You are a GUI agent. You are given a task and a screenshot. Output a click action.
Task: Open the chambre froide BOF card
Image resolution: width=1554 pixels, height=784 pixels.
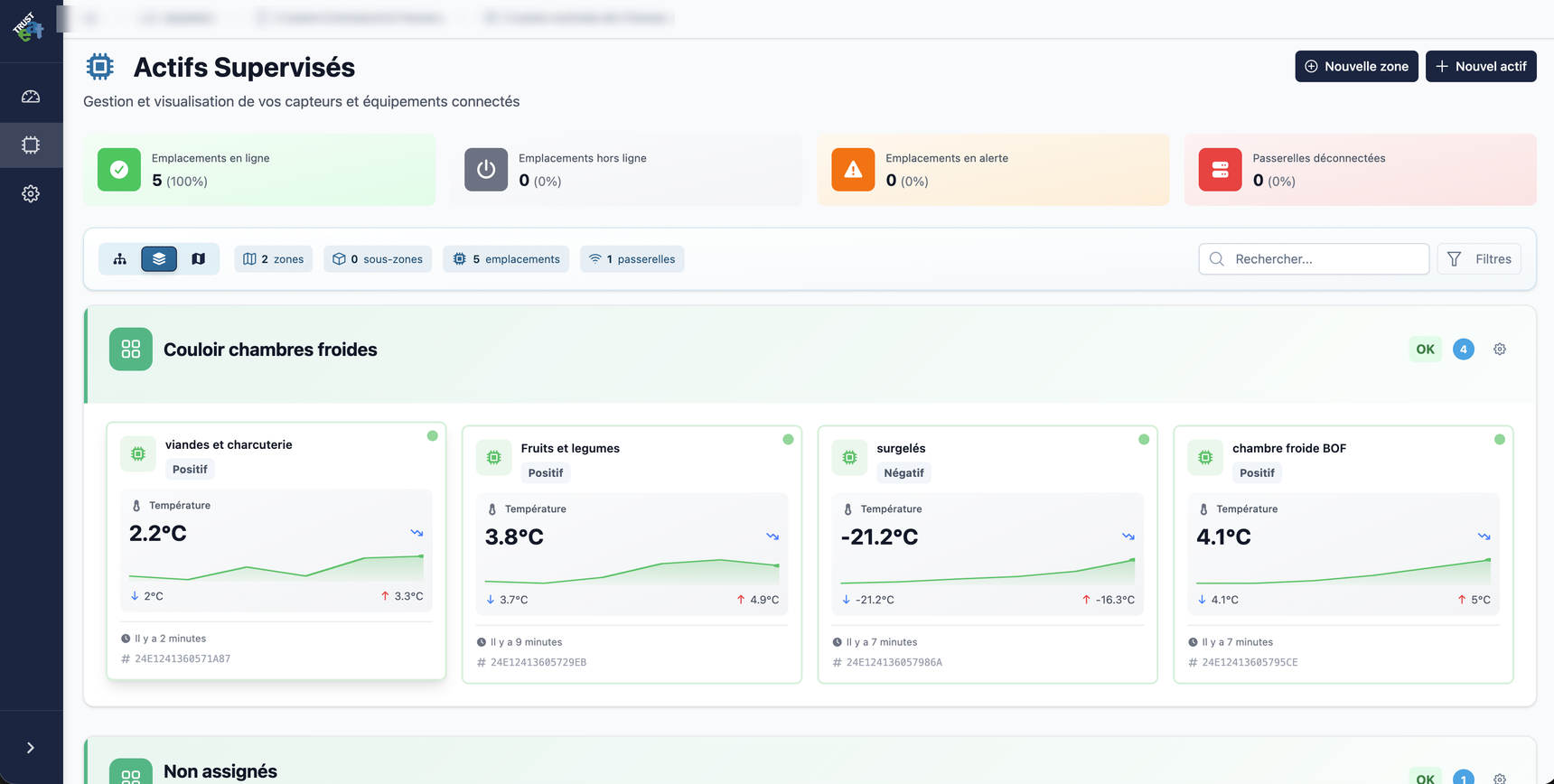[1343, 555]
